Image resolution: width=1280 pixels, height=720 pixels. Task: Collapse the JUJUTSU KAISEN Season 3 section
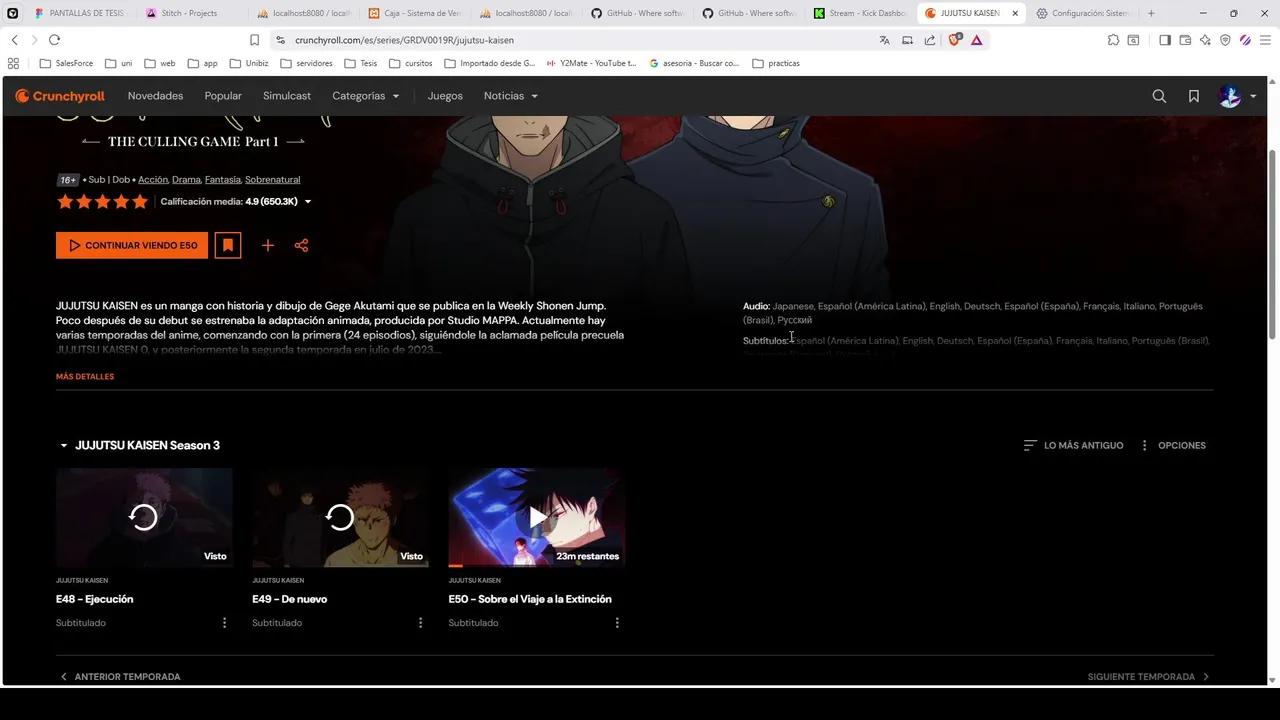(x=63, y=445)
